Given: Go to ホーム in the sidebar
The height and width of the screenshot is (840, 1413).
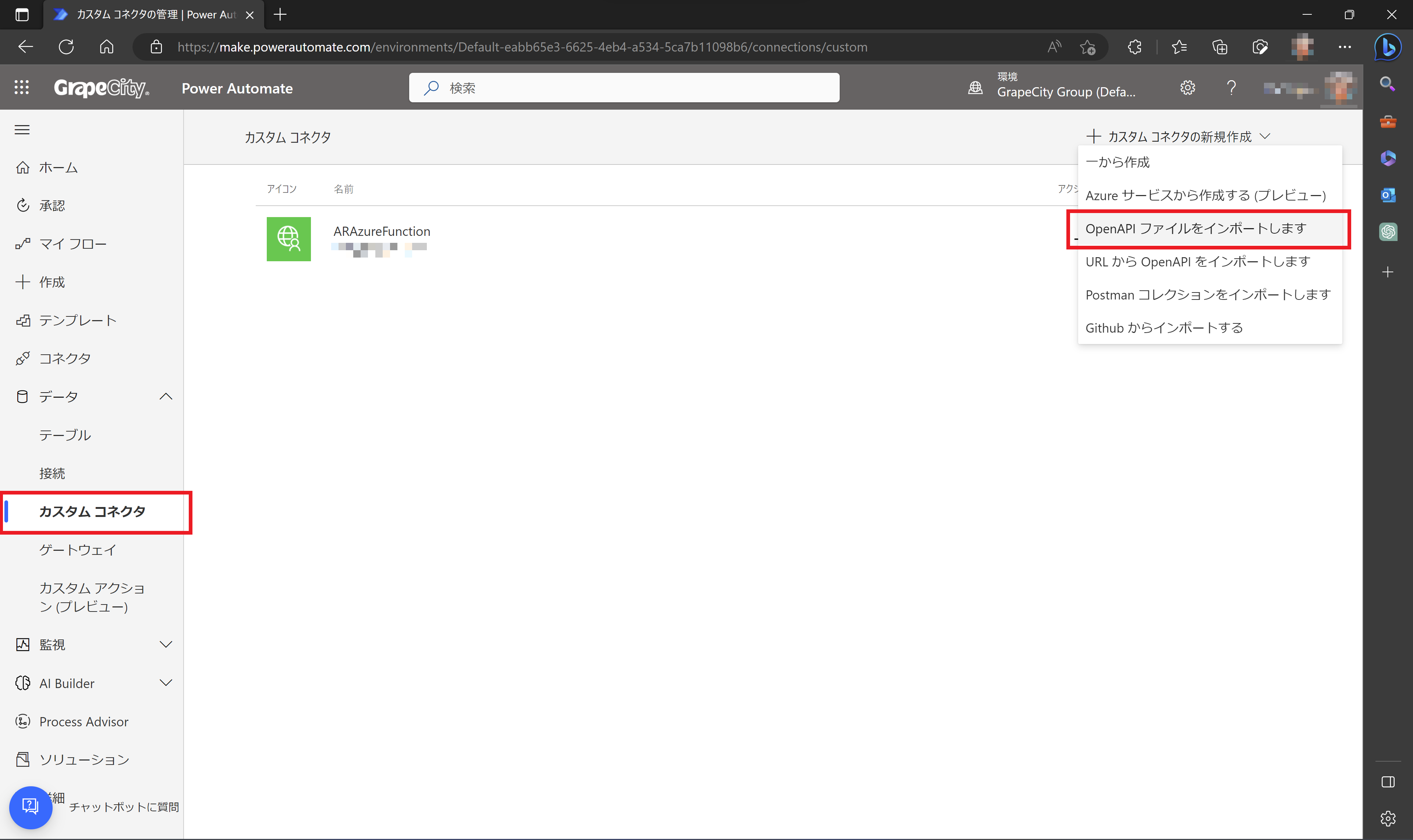Looking at the screenshot, I should click(92, 167).
